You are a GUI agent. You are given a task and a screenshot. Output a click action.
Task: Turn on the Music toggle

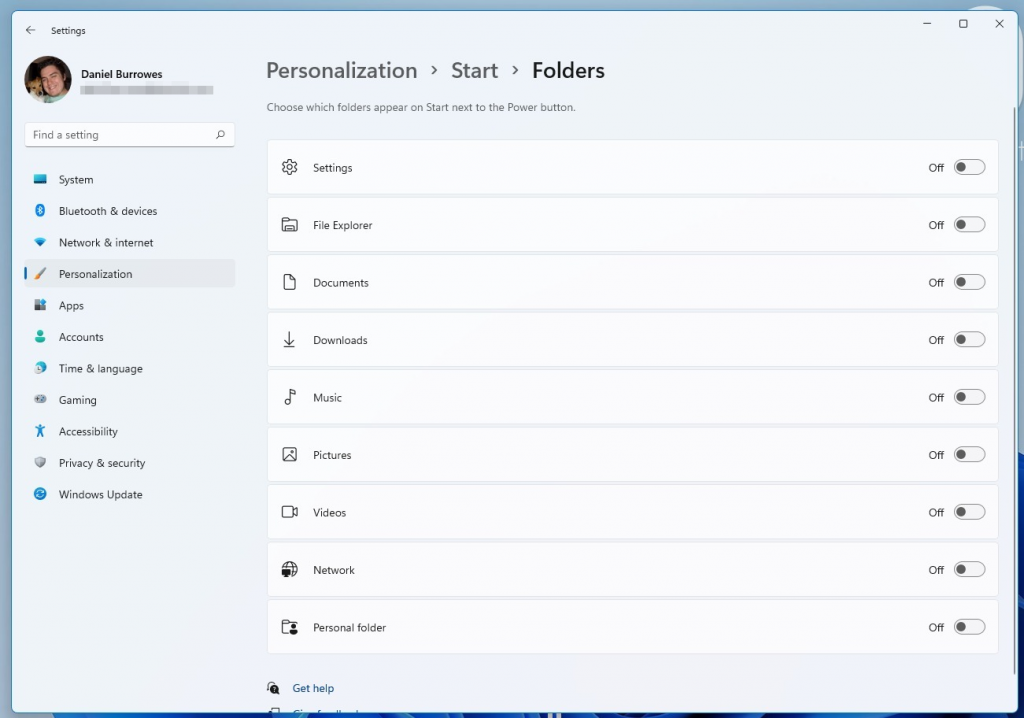coord(969,397)
